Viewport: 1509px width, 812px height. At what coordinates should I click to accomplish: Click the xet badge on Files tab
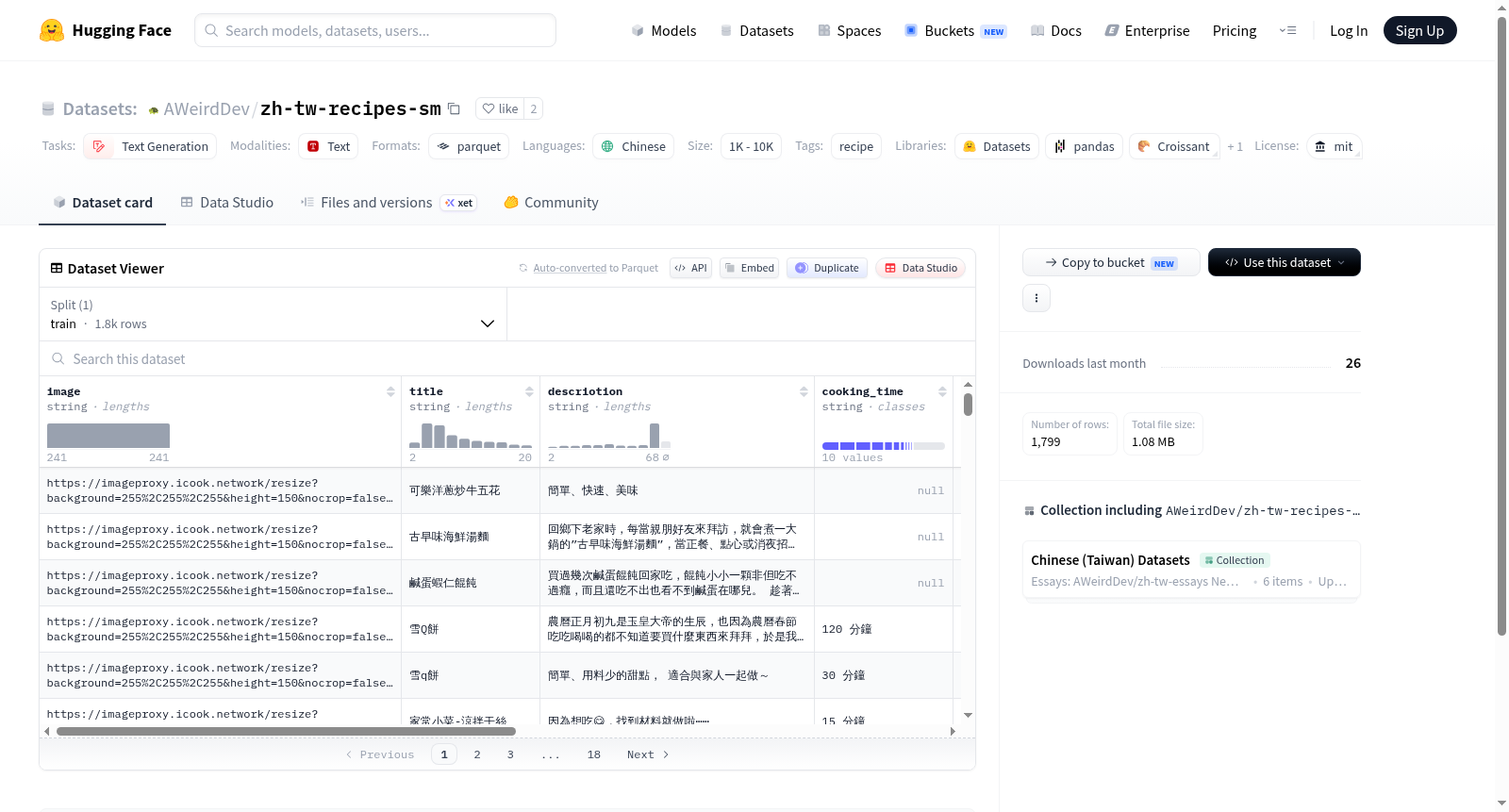coord(459,203)
